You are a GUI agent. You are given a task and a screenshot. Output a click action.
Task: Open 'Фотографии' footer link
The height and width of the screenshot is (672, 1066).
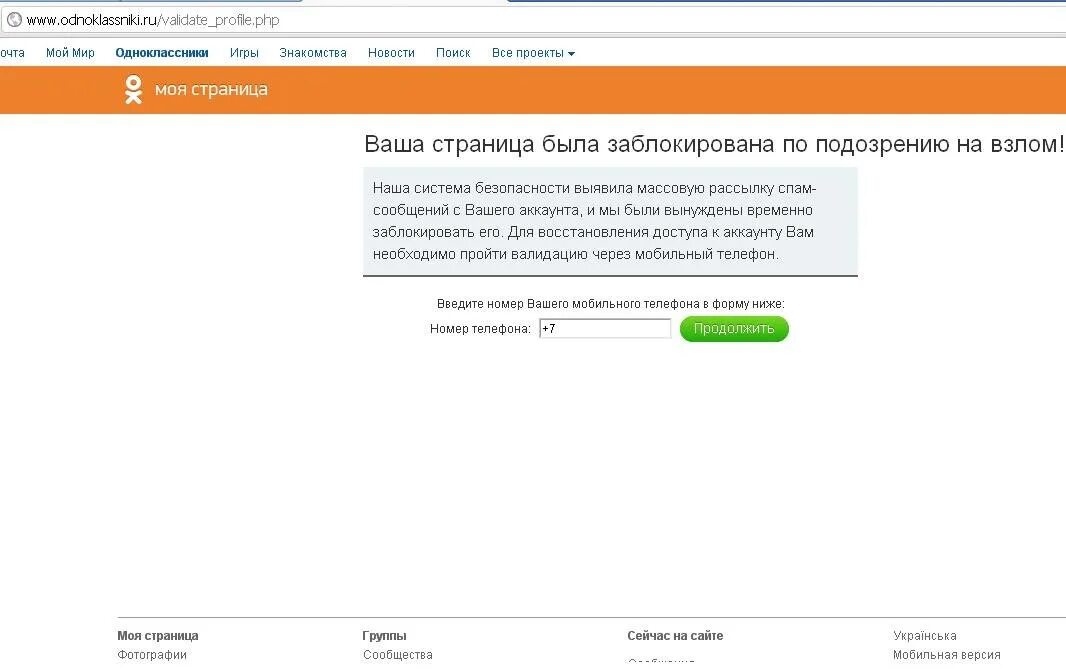tap(152, 654)
